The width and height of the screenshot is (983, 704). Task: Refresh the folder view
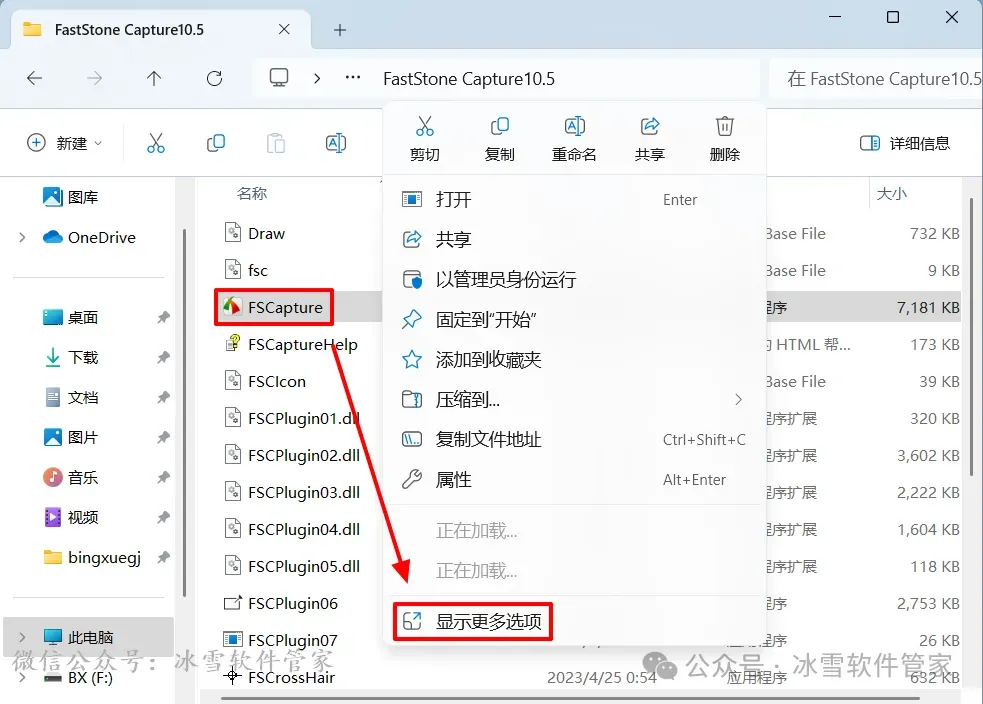(214, 78)
